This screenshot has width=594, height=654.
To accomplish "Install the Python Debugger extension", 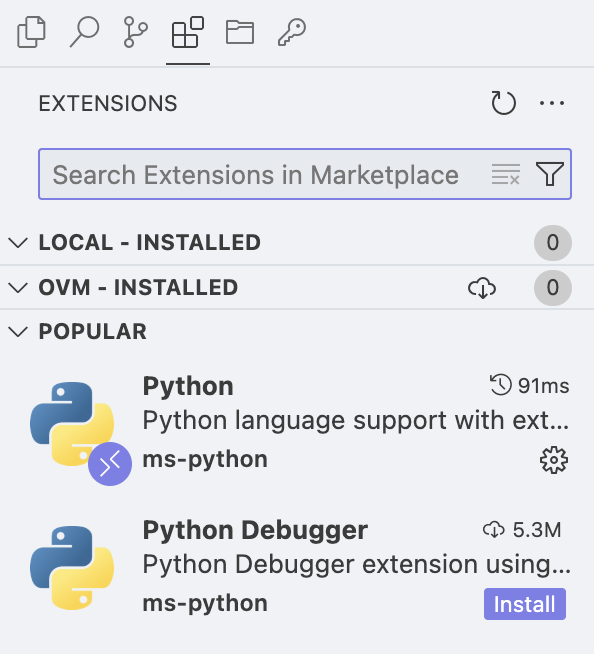I will point(525,604).
